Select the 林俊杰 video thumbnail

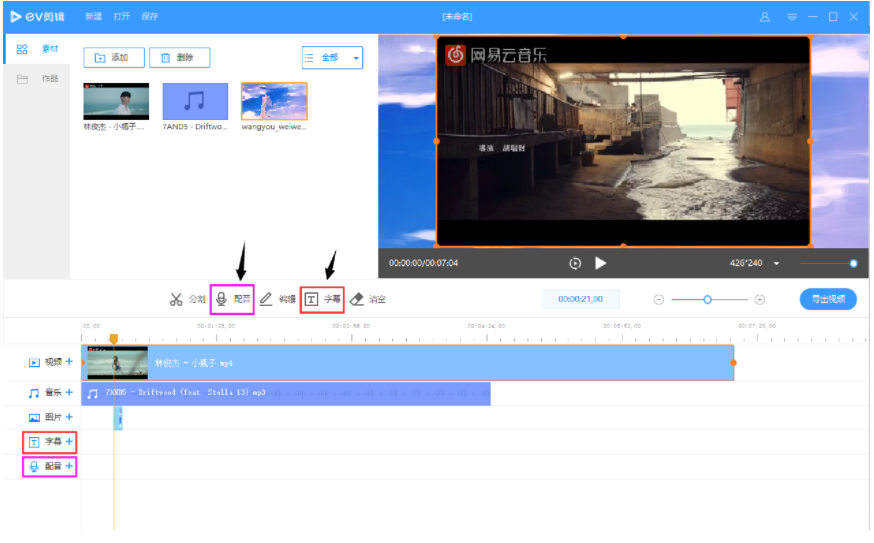pyautogui.click(x=116, y=101)
